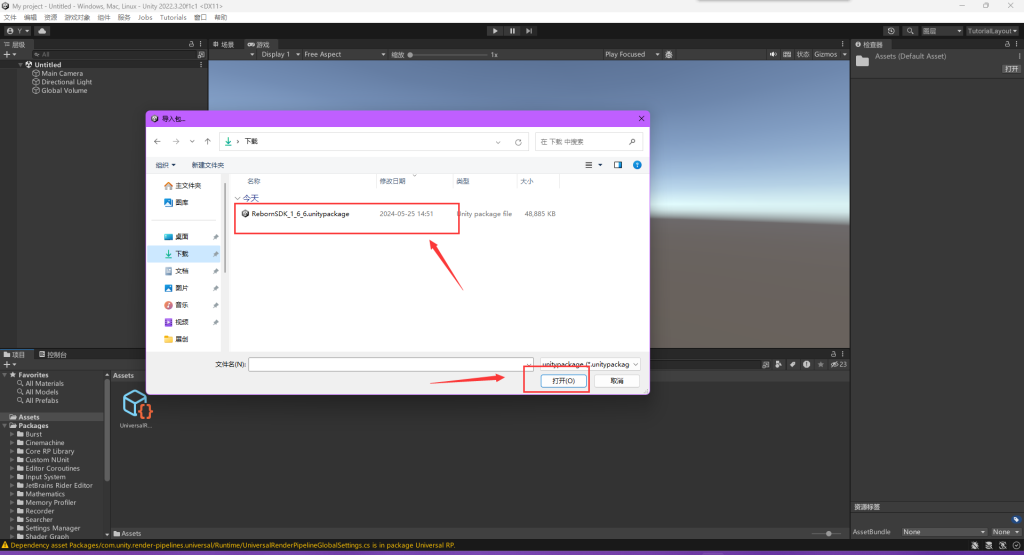Go up one folder with the up arrow
This screenshot has height=555, width=1024.
207,142
